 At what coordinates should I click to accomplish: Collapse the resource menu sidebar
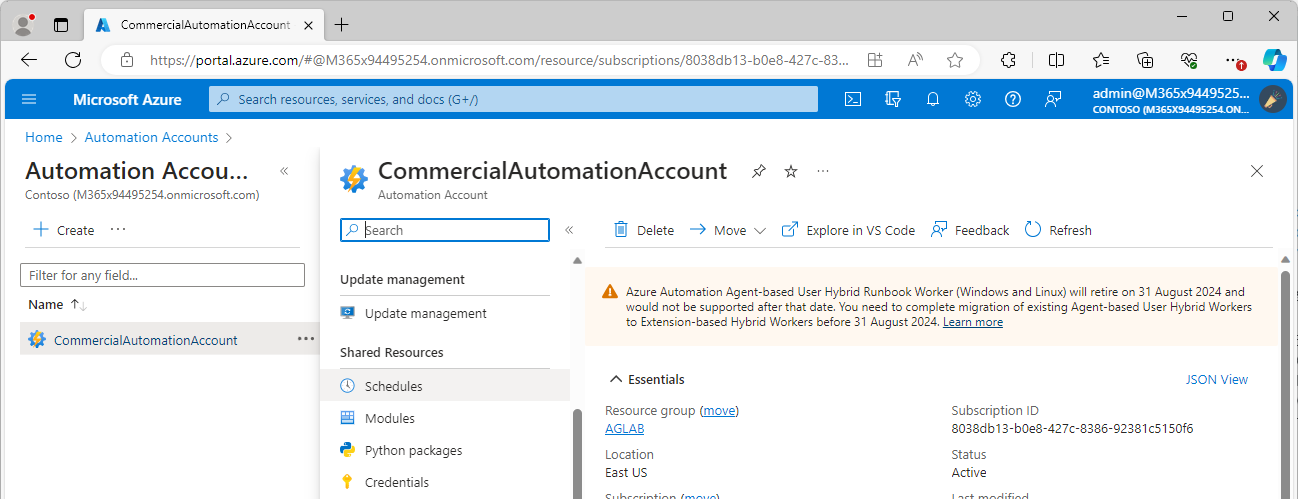[569, 230]
